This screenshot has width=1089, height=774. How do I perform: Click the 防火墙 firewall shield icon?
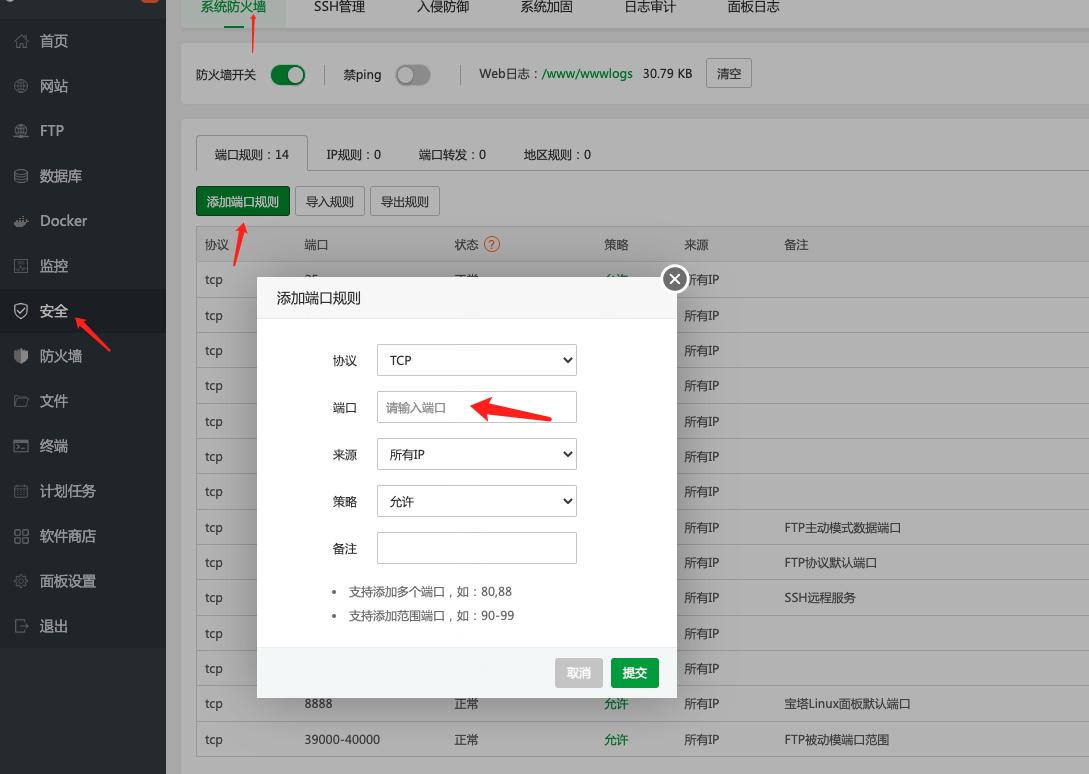click(x=22, y=356)
